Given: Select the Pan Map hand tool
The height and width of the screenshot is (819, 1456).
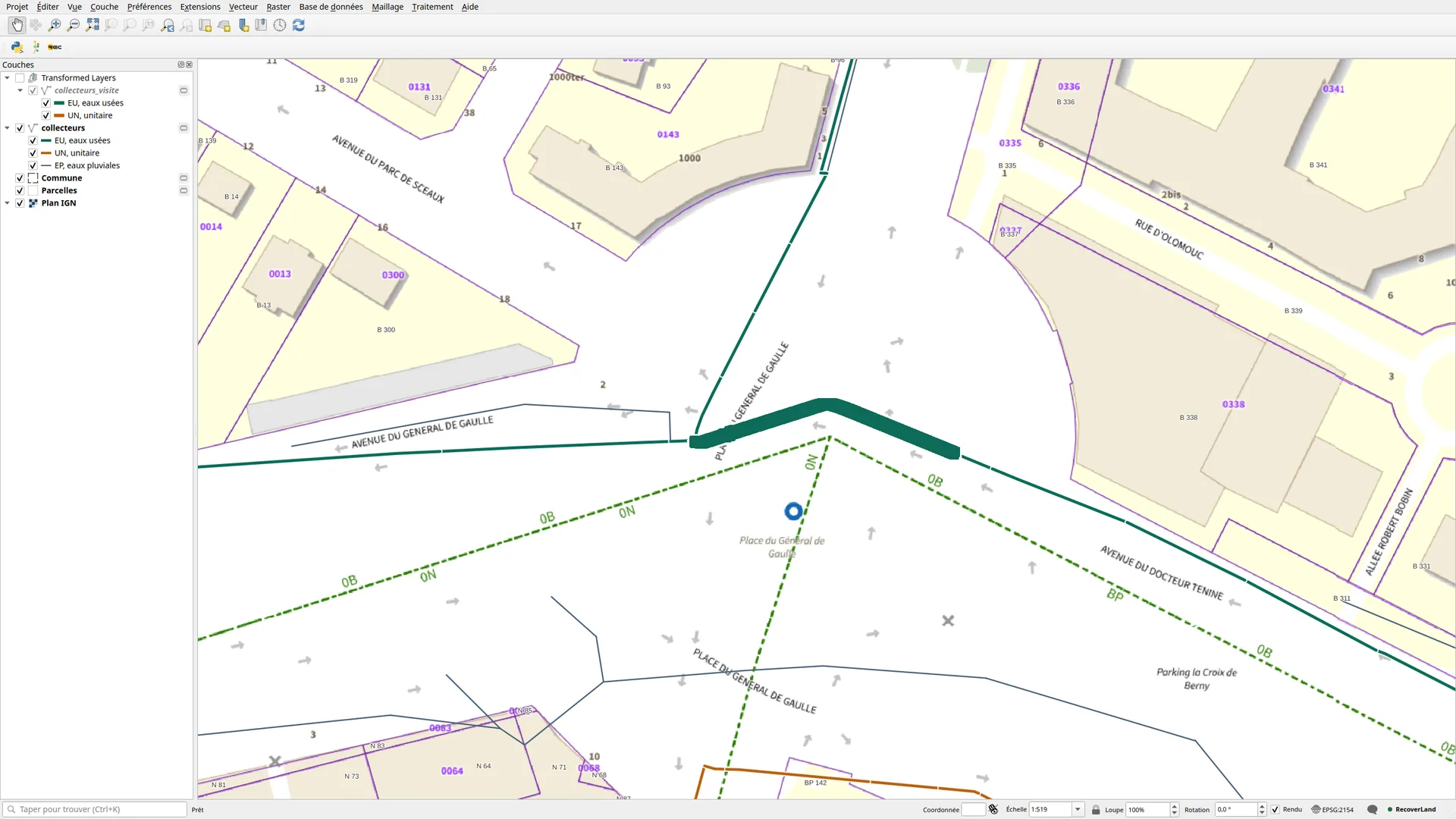Looking at the screenshot, I should point(17,25).
